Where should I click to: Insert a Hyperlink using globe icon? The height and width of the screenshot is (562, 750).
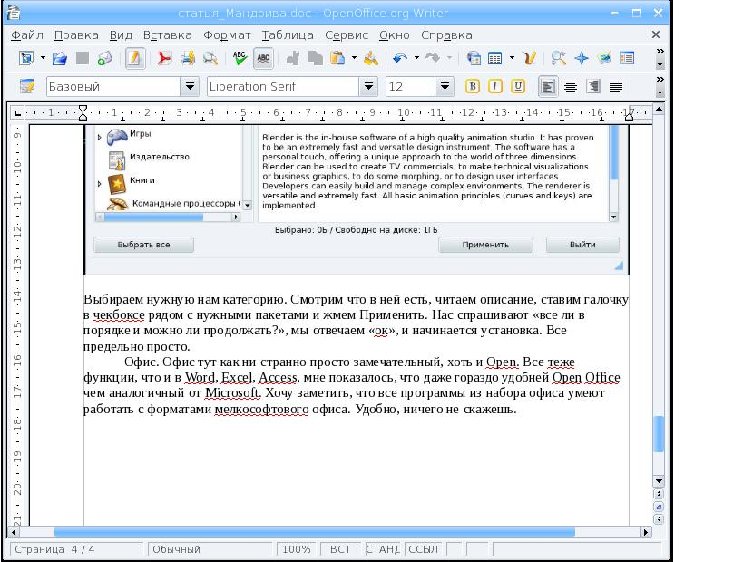click(474, 58)
